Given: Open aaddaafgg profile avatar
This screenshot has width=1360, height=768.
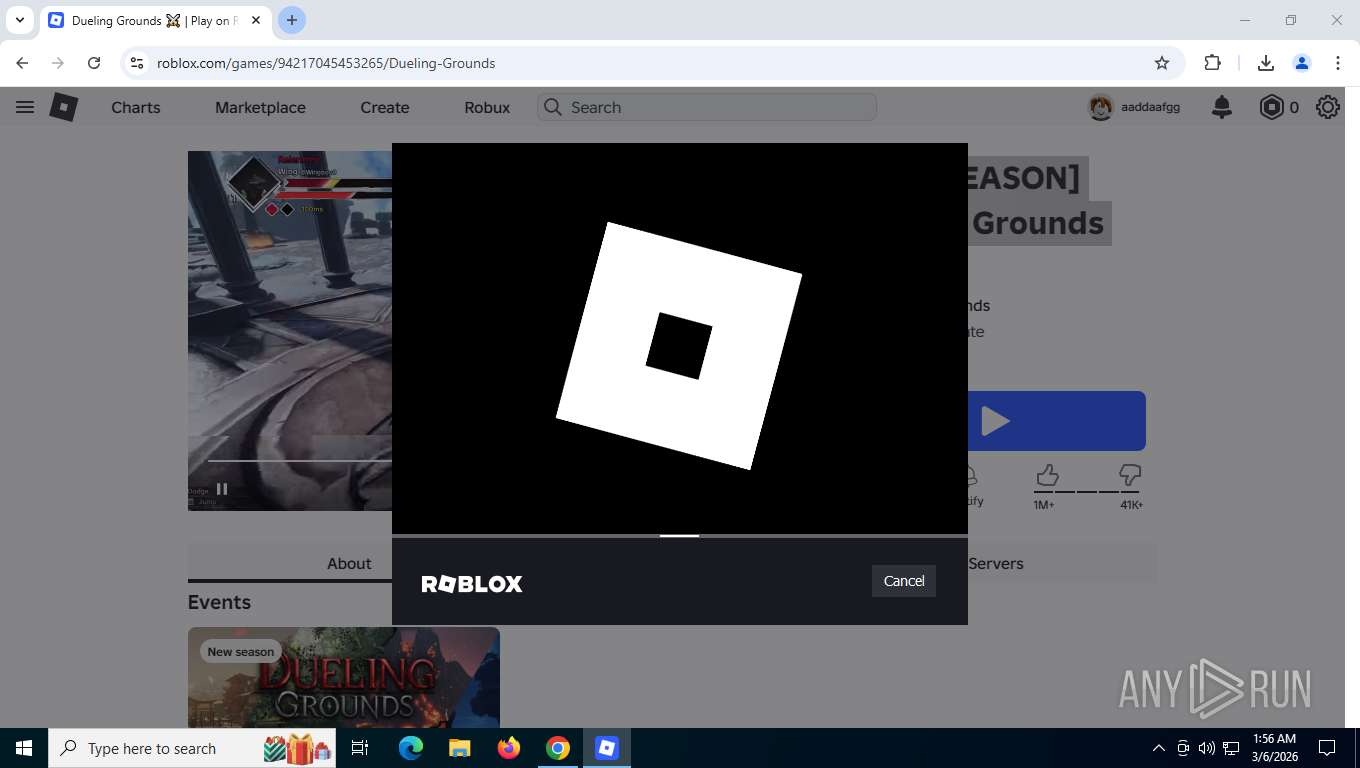Looking at the screenshot, I should tap(1101, 107).
